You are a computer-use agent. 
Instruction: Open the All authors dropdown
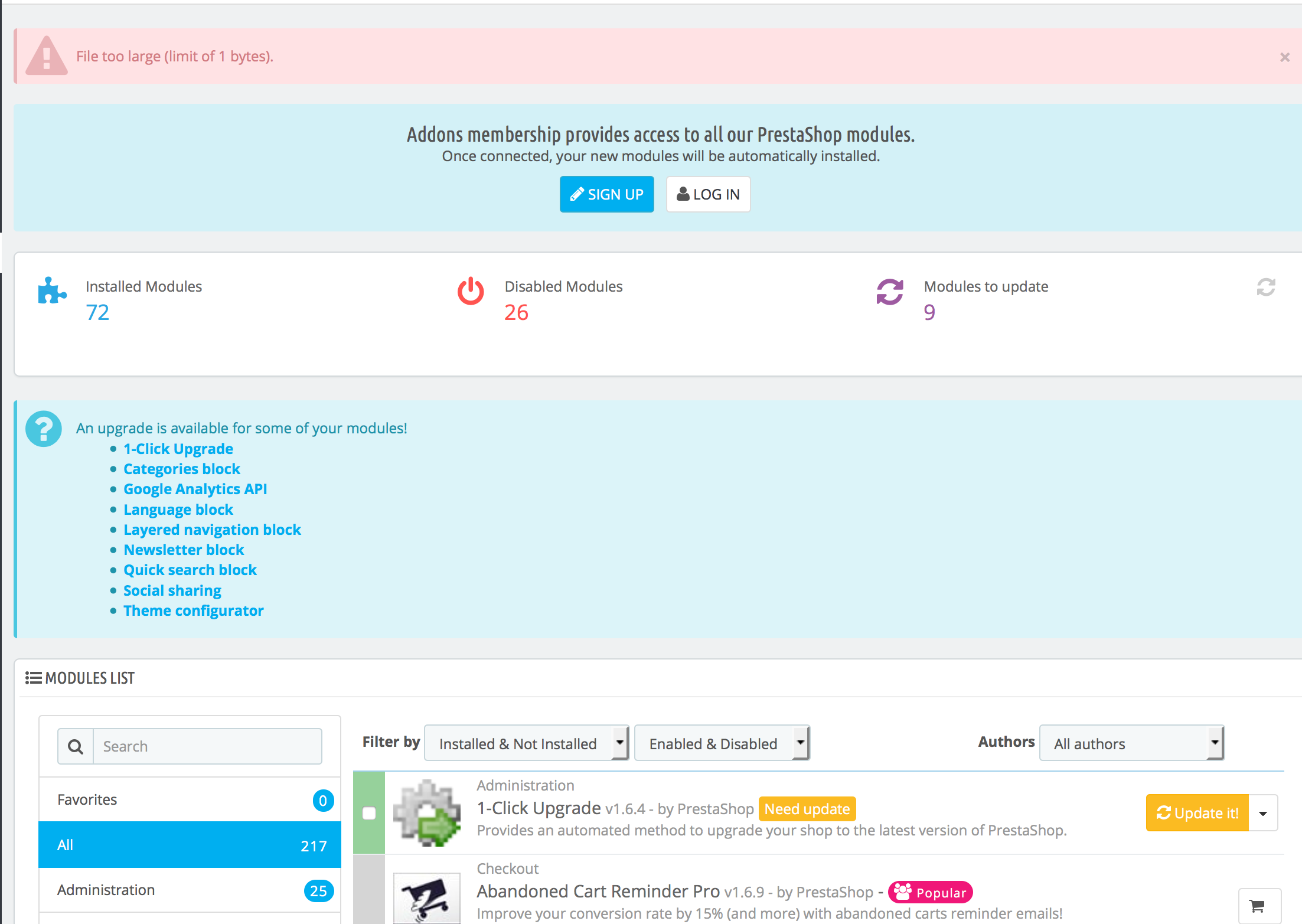tap(1131, 743)
